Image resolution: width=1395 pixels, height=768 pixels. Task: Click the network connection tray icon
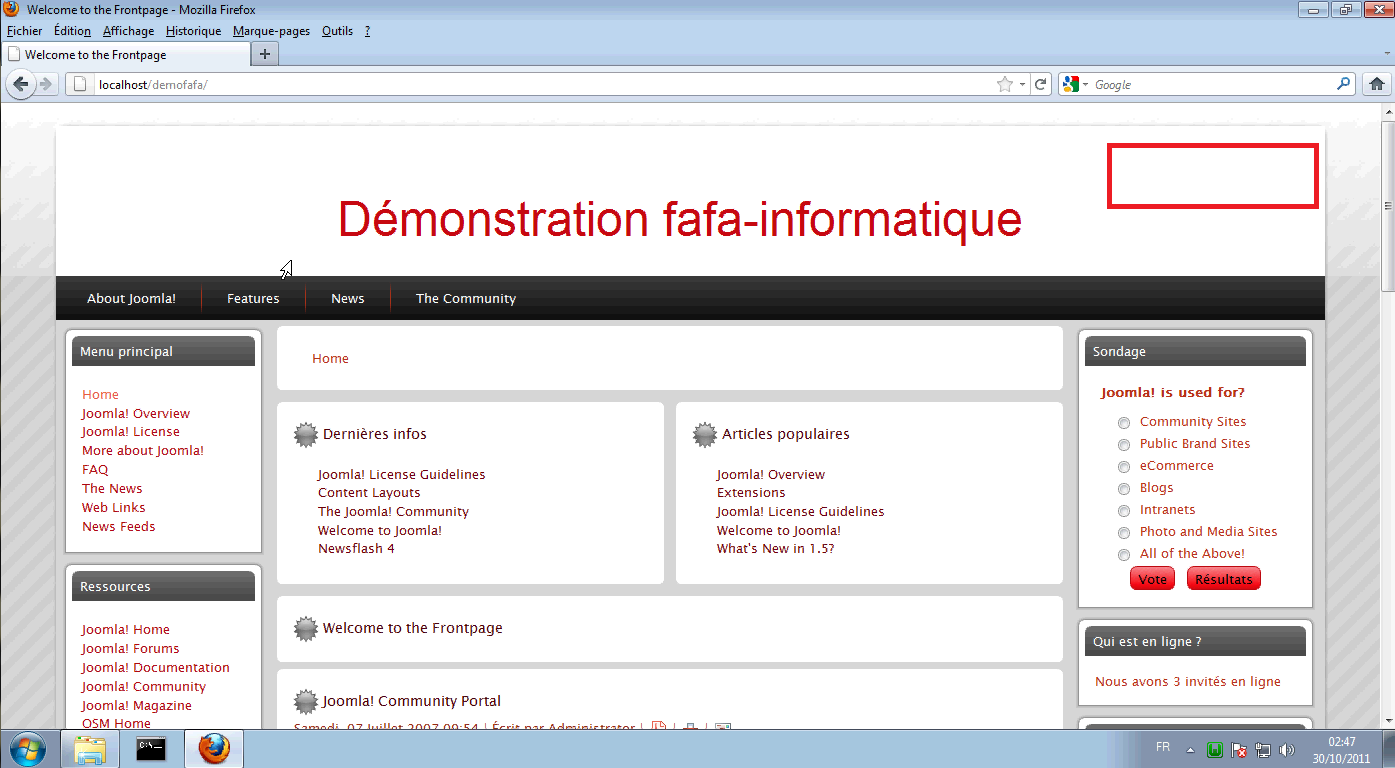point(1263,749)
